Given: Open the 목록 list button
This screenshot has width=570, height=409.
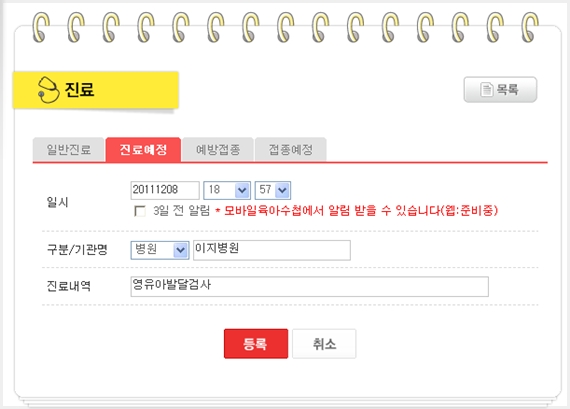Looking at the screenshot, I should (500, 89).
